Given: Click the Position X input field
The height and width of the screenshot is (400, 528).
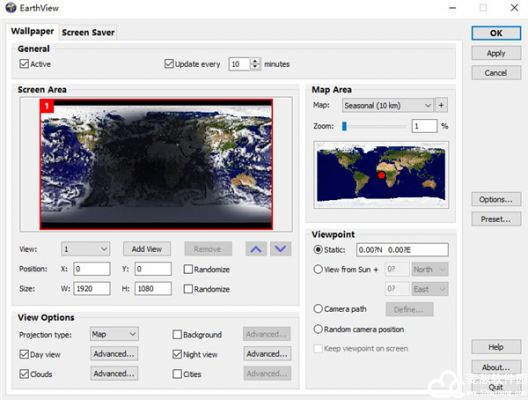Looking at the screenshot, I should [92, 269].
